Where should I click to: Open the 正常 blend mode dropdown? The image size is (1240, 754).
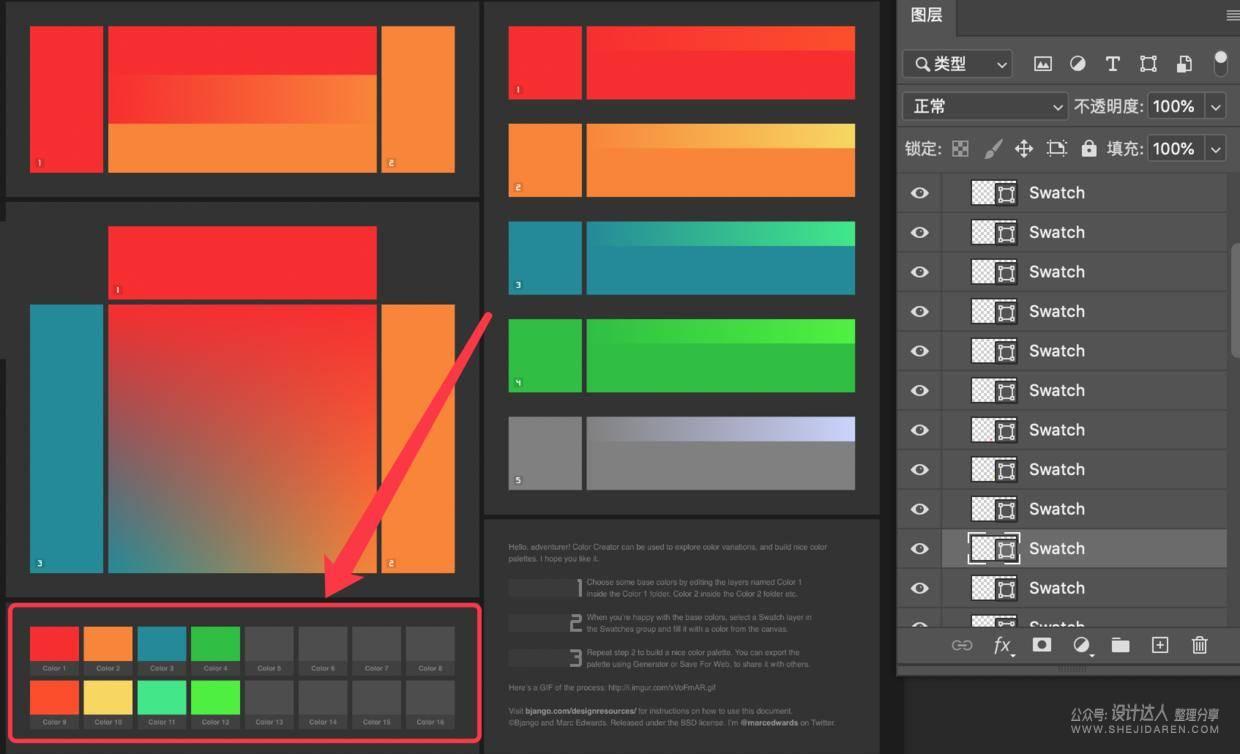985,106
